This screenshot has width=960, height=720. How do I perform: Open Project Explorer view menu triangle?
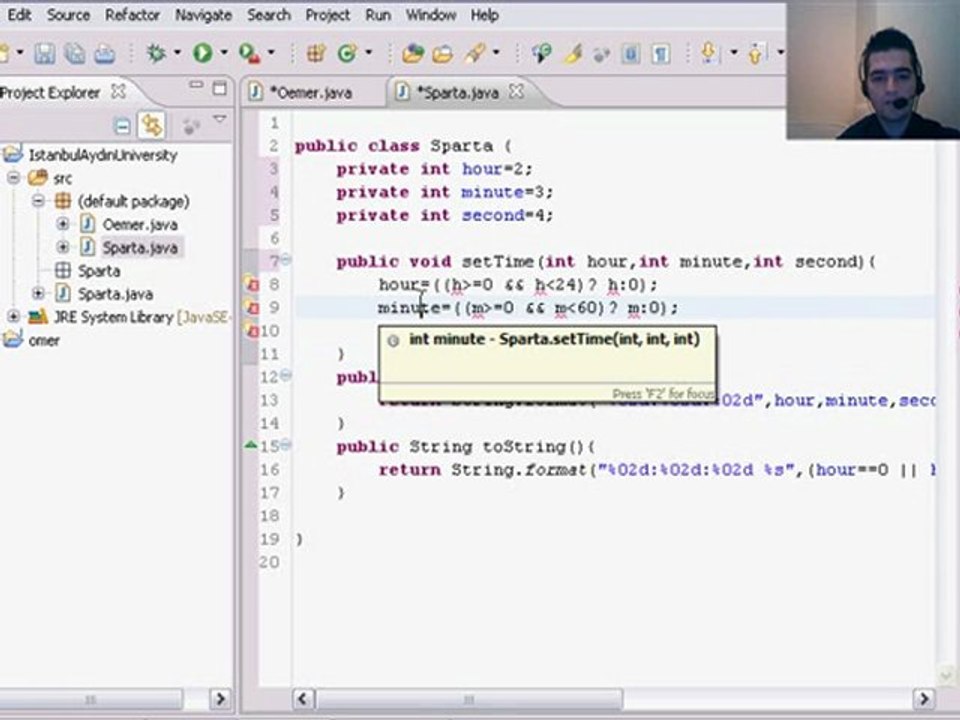[x=220, y=119]
